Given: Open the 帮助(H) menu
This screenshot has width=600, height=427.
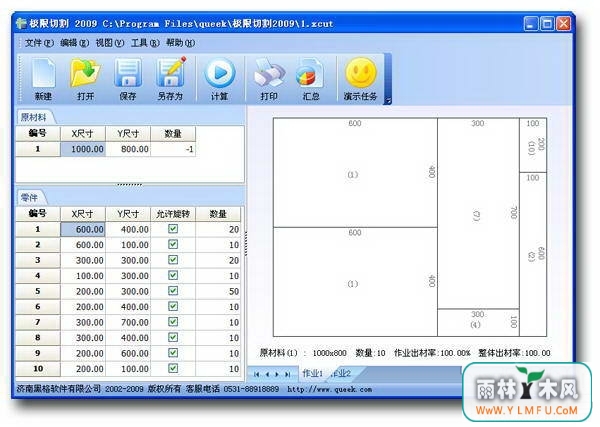Looking at the screenshot, I should [181, 43].
